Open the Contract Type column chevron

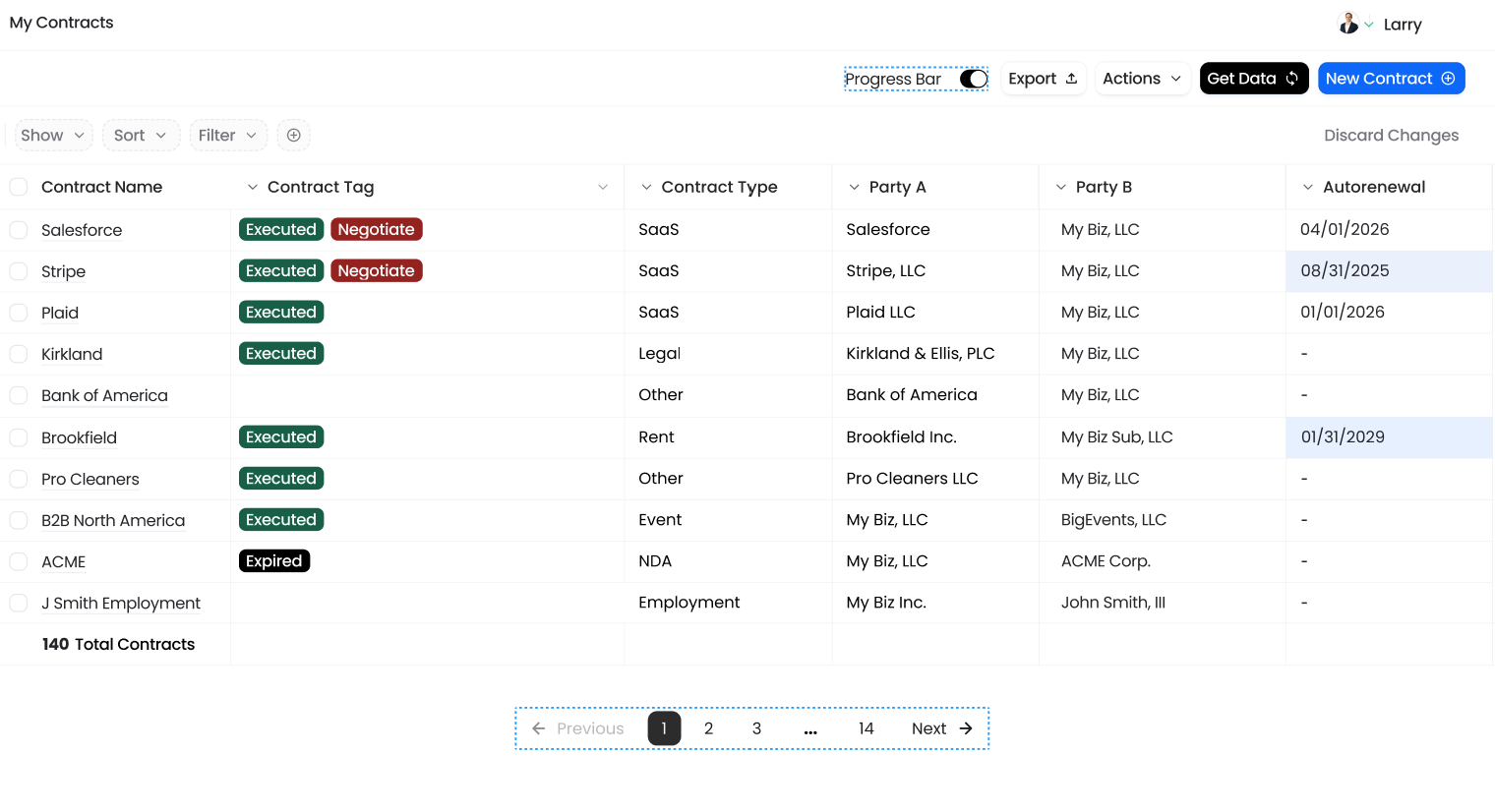pos(646,187)
